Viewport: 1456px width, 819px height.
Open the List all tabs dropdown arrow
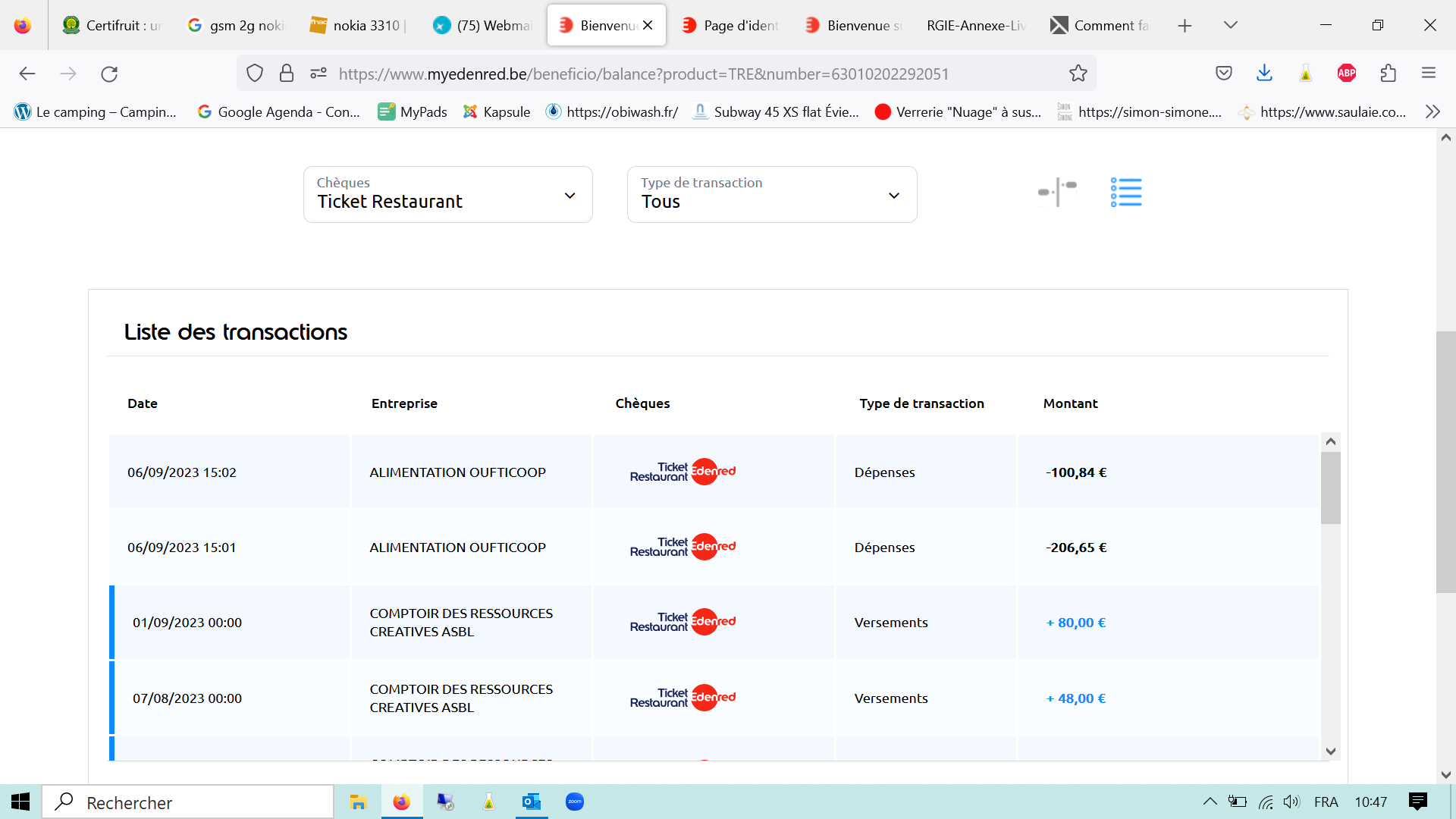click(x=1231, y=25)
